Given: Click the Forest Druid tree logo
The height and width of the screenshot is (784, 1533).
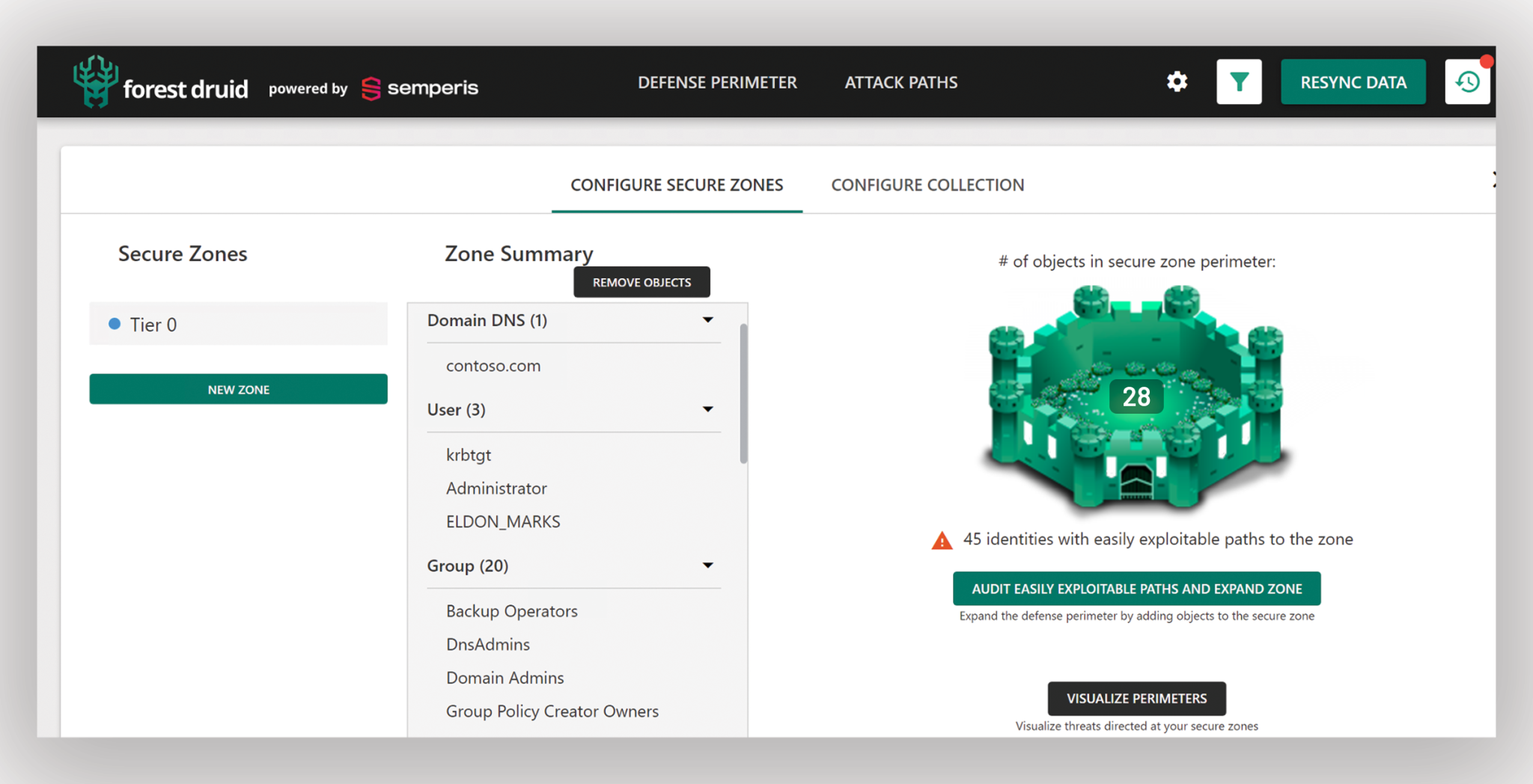Looking at the screenshot, I should pos(95,82).
